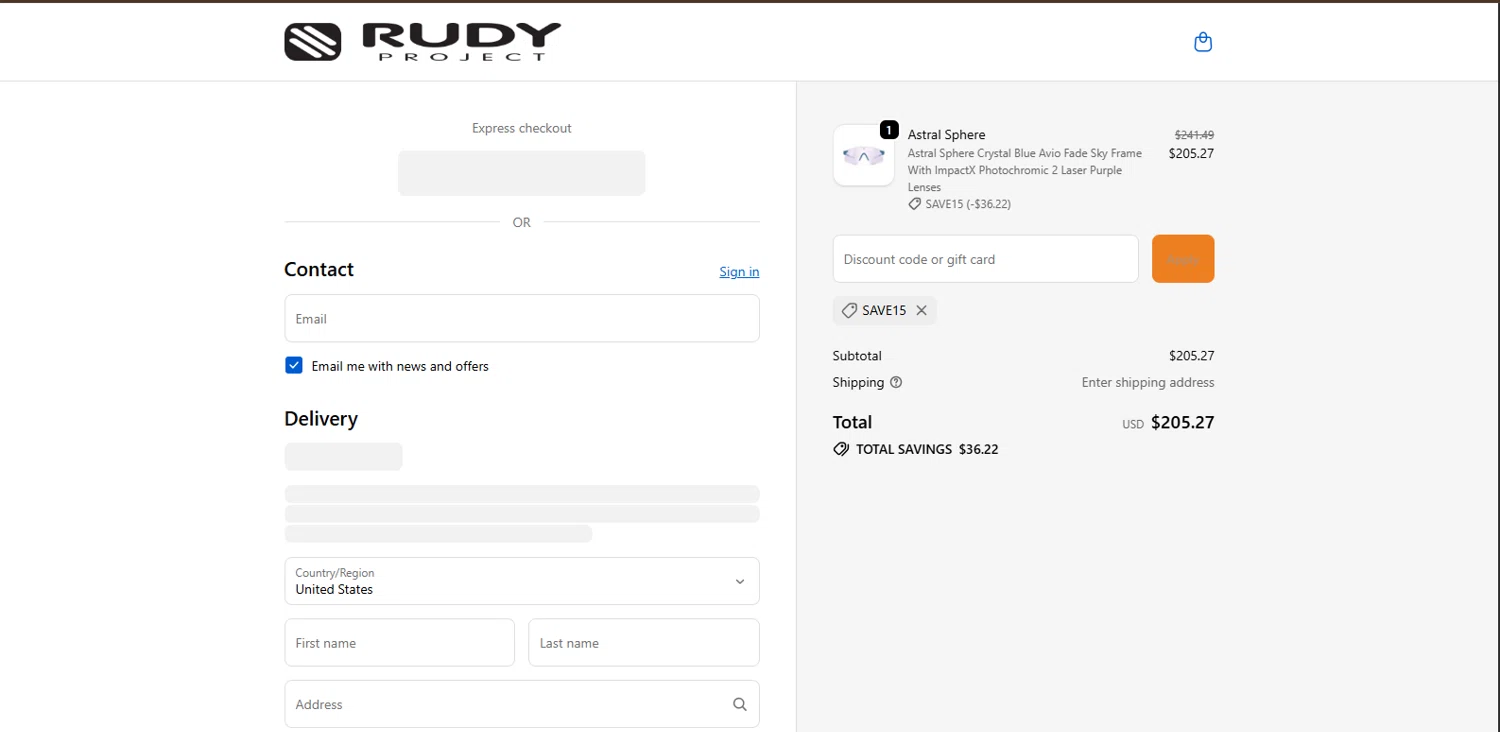This screenshot has height=732, width=1500.
Task: Click the Sign in link
Action: coord(739,272)
